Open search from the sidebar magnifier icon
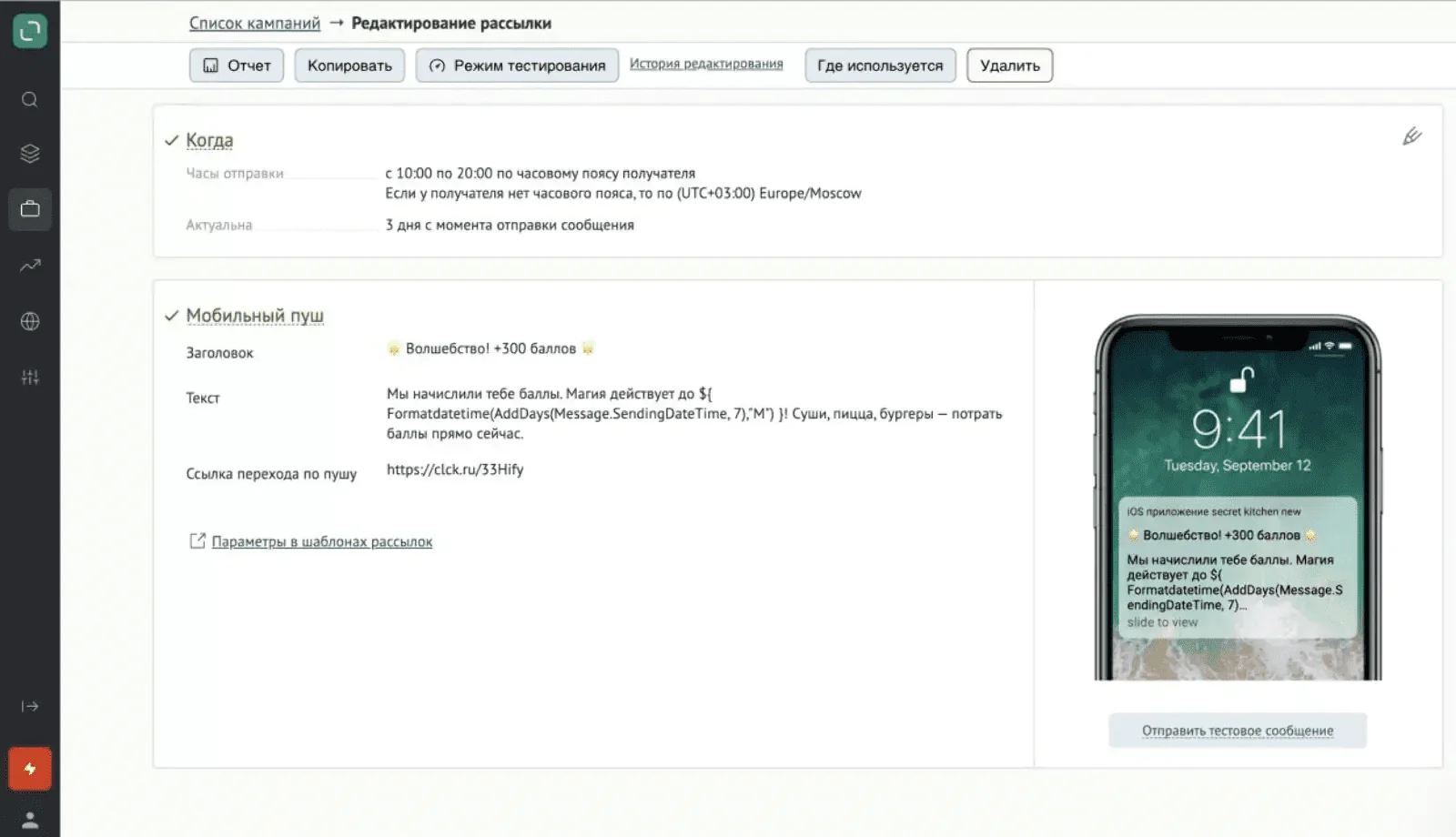This screenshot has height=837, width=1456. tap(30, 100)
